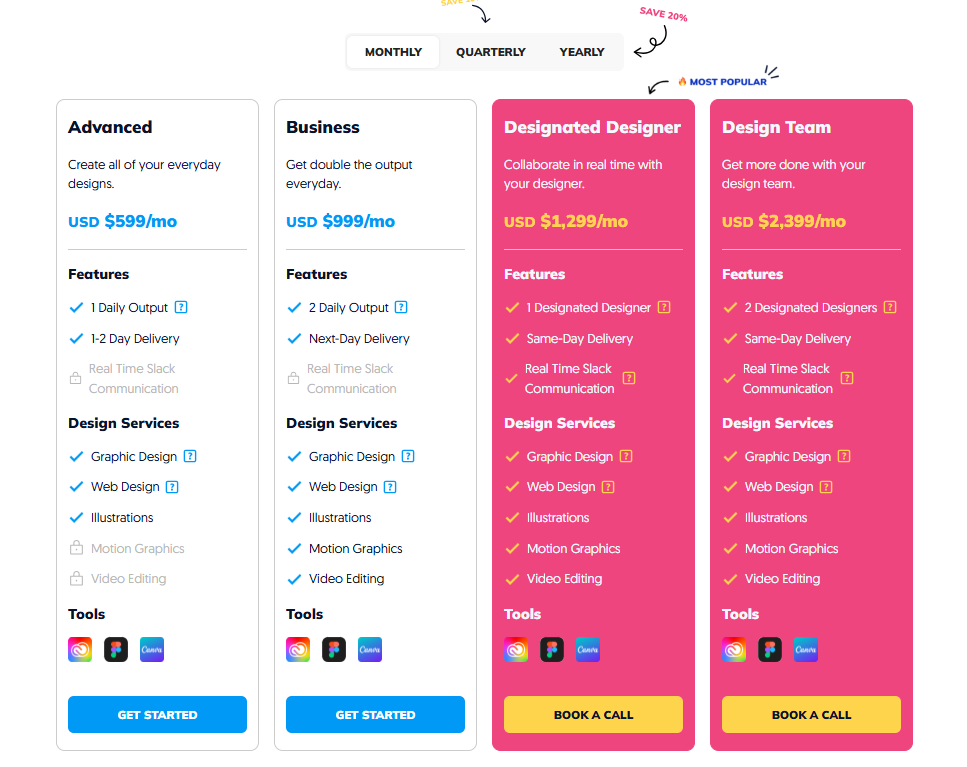This screenshot has width=967, height=767.
Task: Click BOOK A CALL for the Design Team plan
Action: pyautogui.click(x=810, y=714)
